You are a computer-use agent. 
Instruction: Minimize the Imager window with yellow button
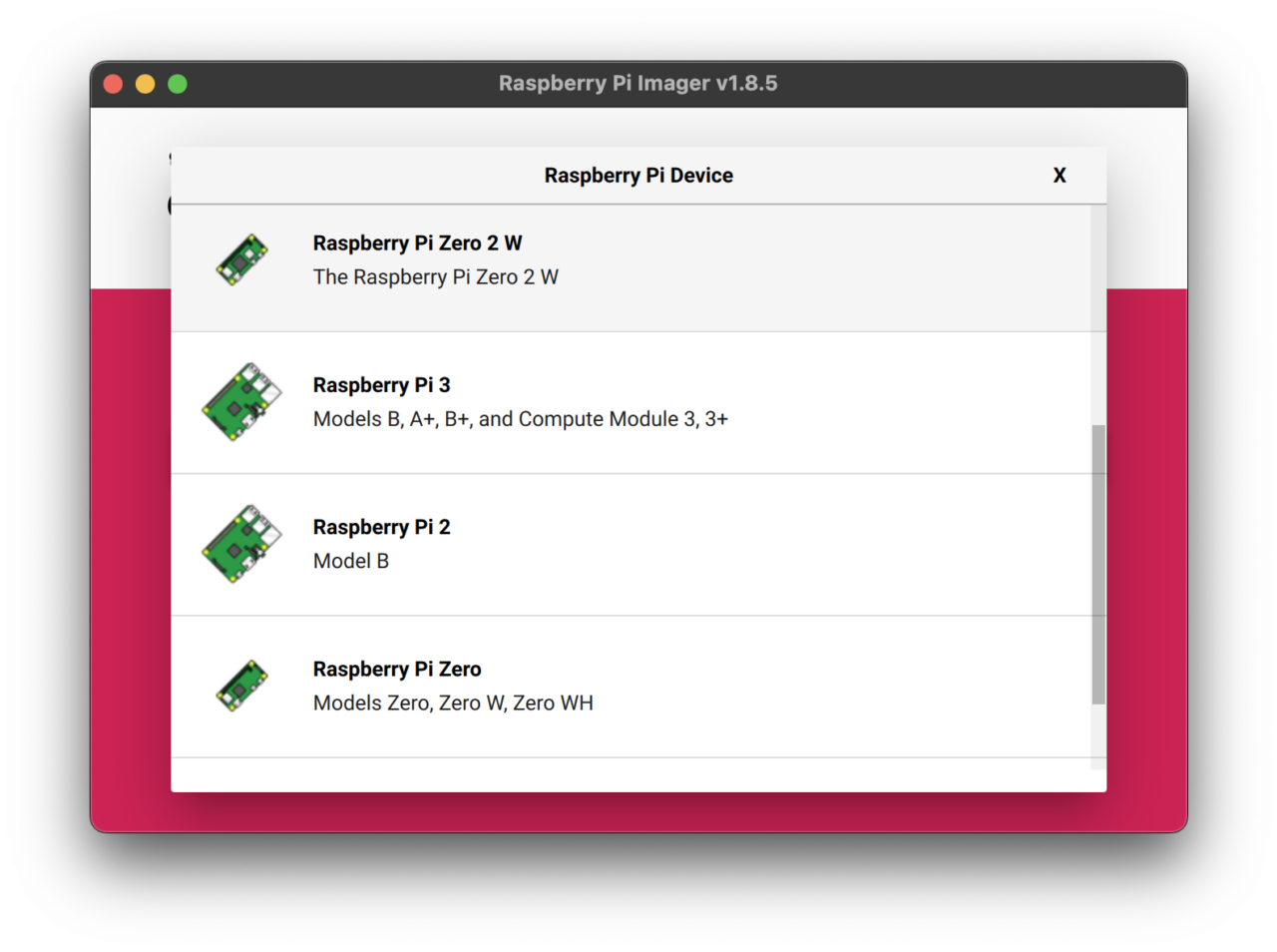point(146,84)
